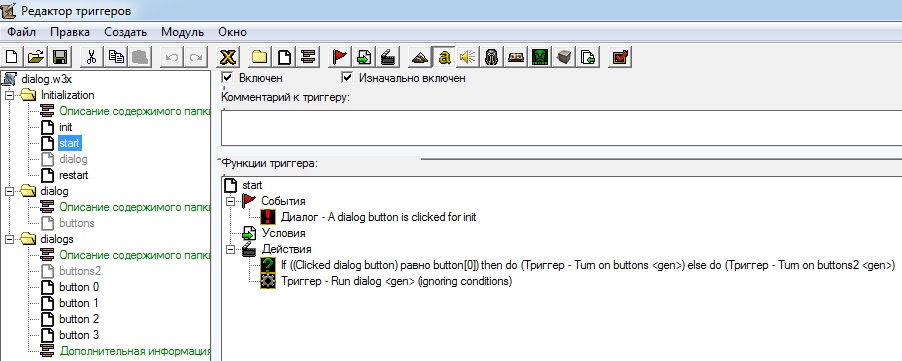This screenshot has height=361, width=902.
Task: Open Terrain Editor mountain icon
Action: tap(421, 57)
